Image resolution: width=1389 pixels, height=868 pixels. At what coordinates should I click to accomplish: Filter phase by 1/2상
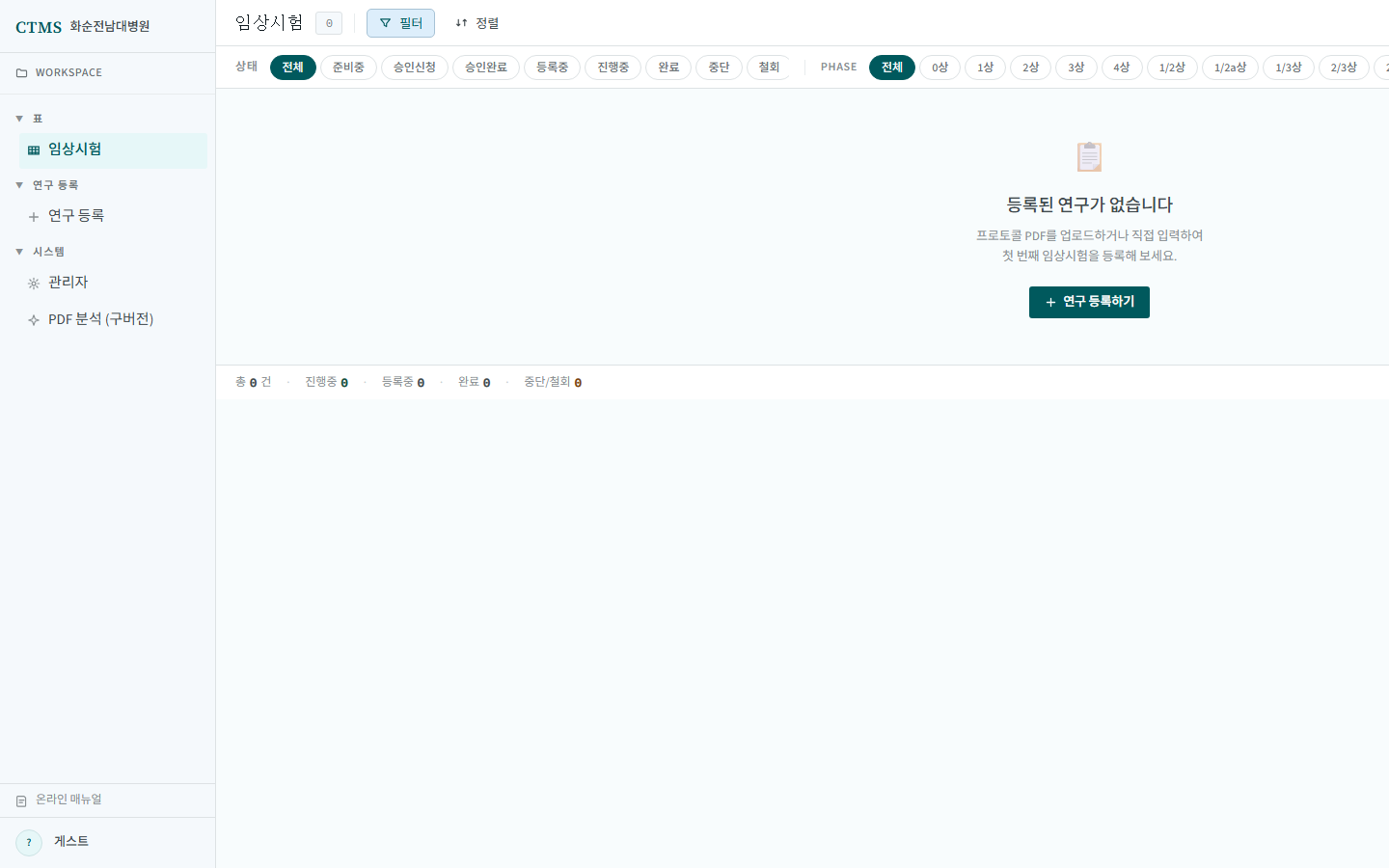coord(1172,68)
